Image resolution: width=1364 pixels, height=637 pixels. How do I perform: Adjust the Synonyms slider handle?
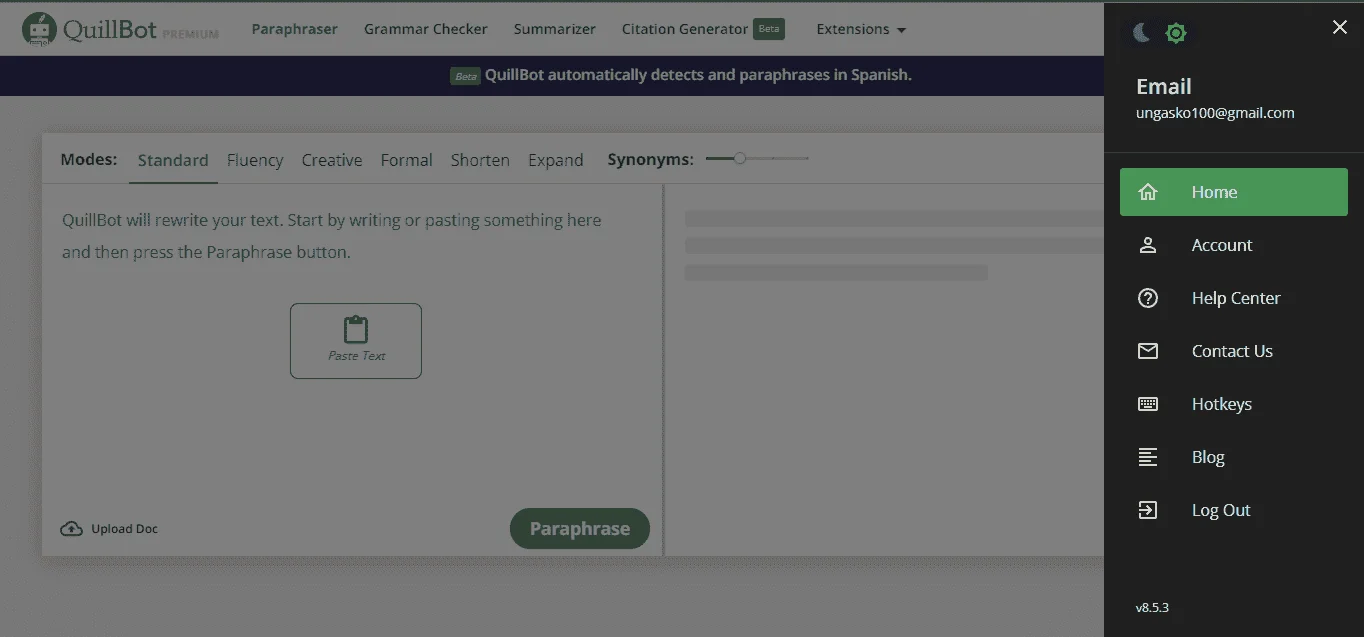[740, 158]
